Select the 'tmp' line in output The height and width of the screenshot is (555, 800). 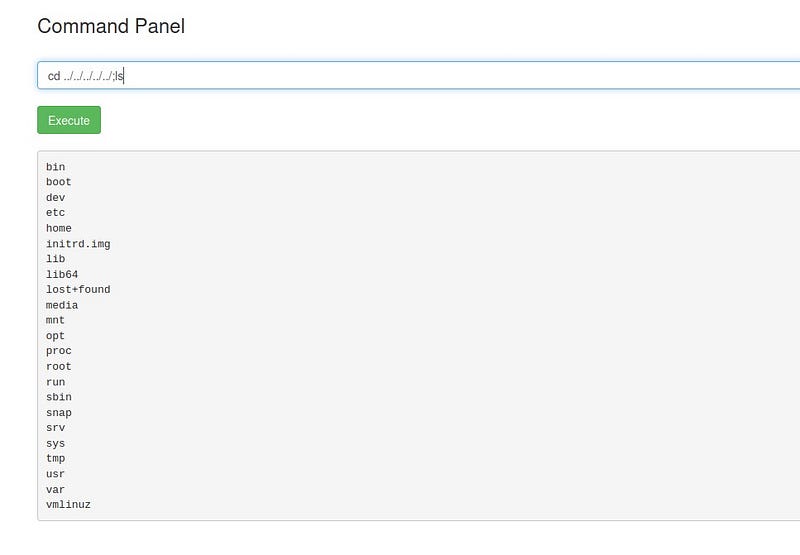55,459
